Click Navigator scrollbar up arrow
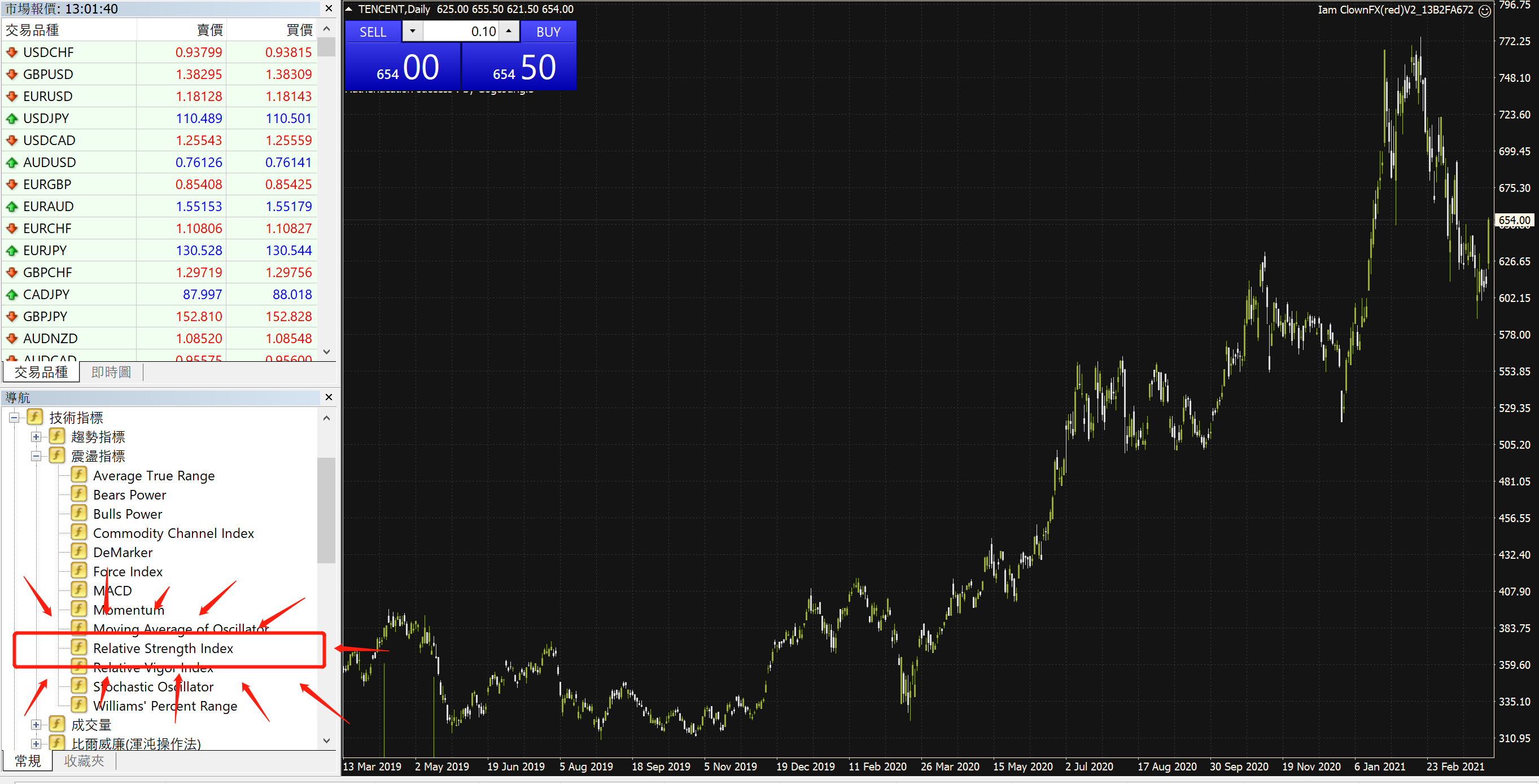This screenshot has width=1539, height=784. click(x=326, y=417)
